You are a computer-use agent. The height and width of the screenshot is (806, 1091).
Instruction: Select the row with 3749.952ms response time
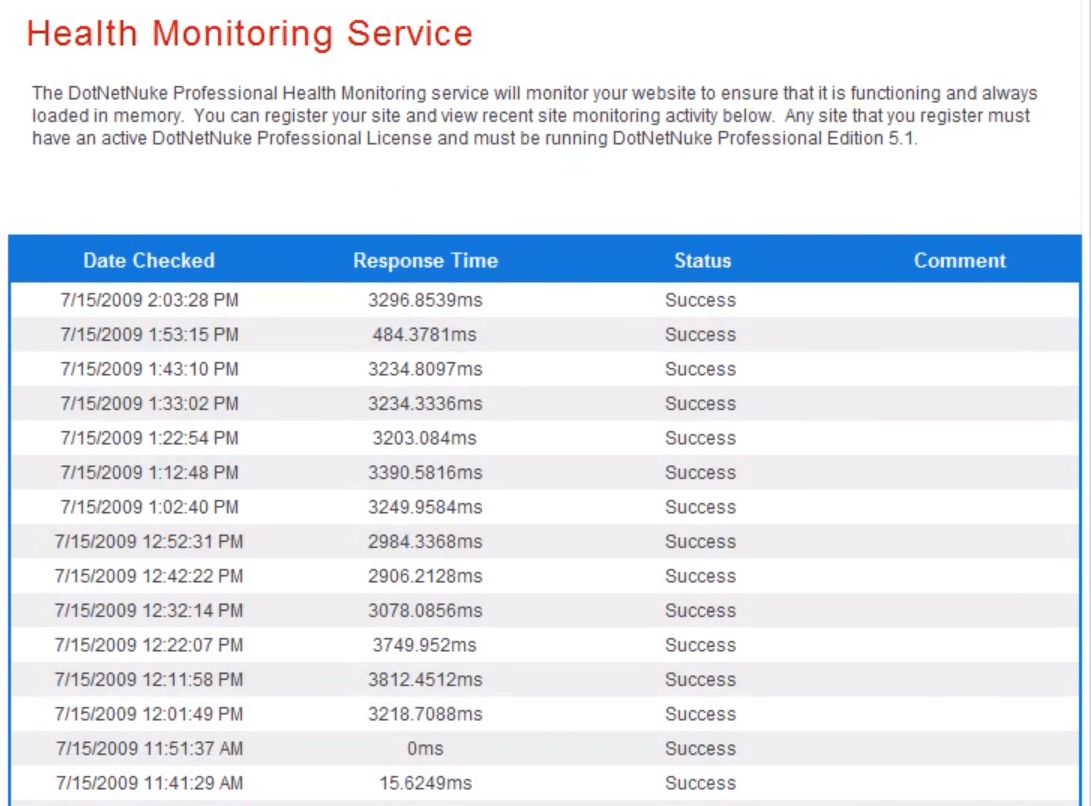(425, 645)
